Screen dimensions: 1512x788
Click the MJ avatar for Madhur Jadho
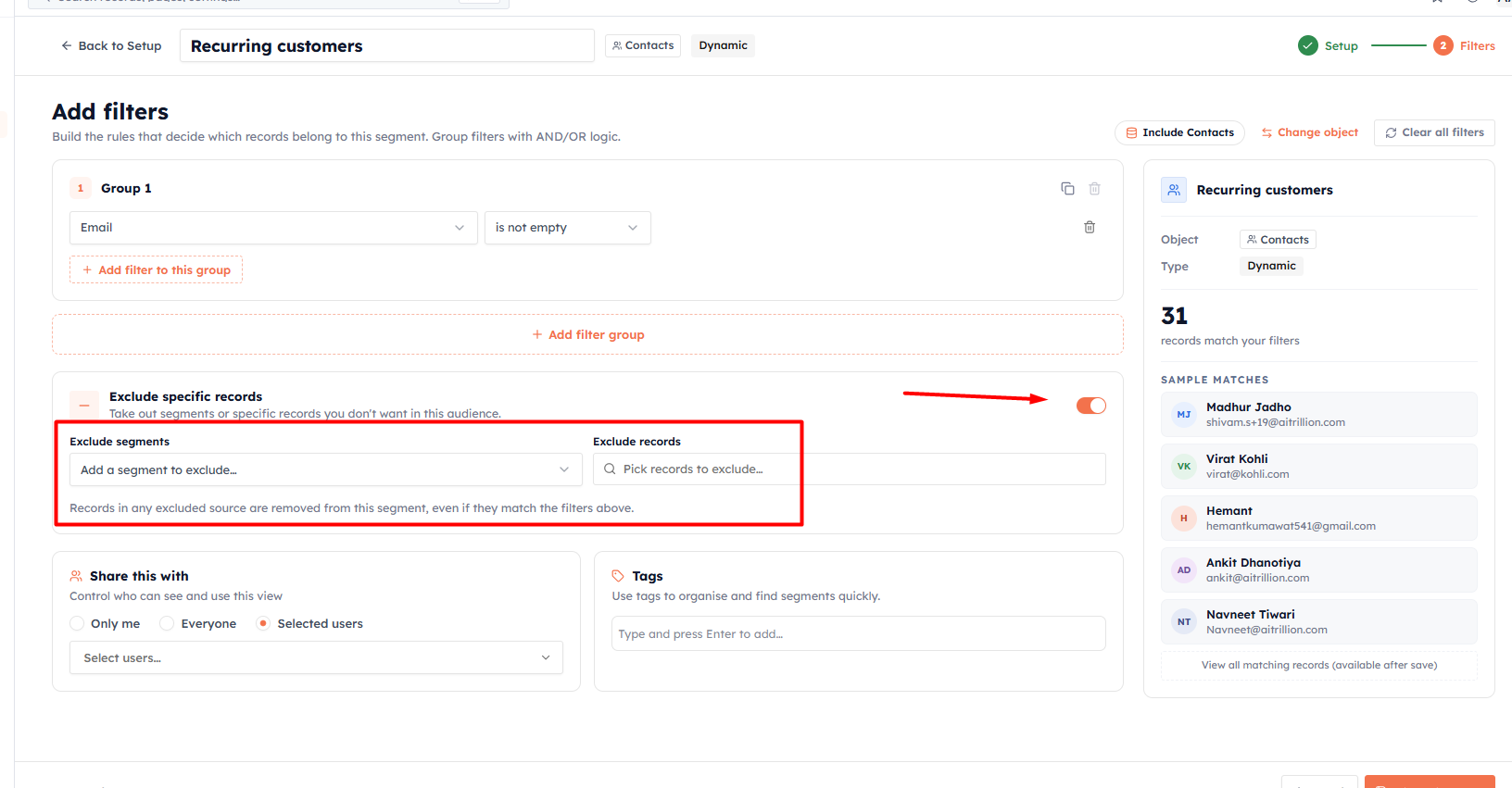(x=1184, y=415)
